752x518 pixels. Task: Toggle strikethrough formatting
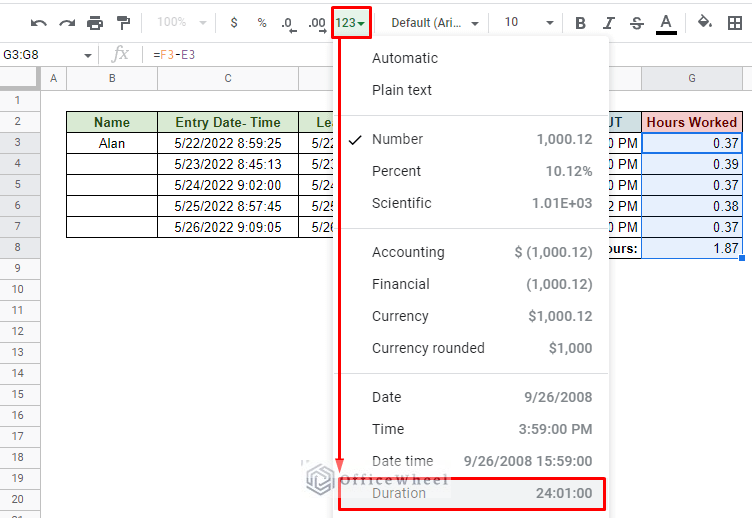637,23
